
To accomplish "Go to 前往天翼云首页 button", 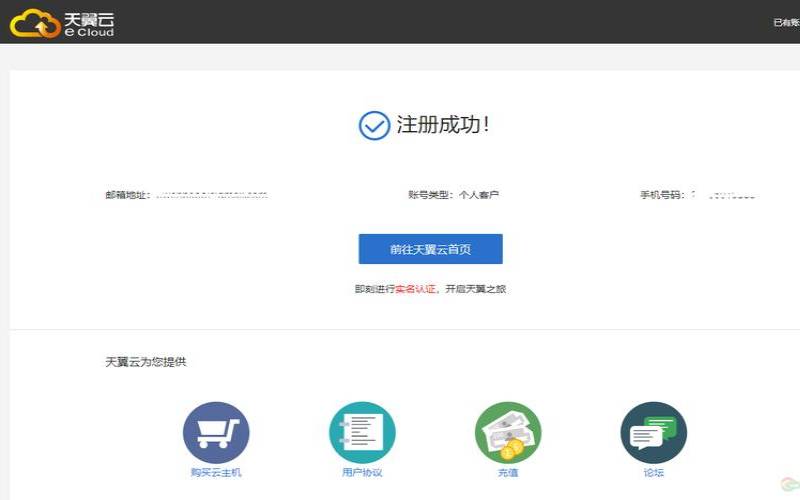I will coord(431,249).
